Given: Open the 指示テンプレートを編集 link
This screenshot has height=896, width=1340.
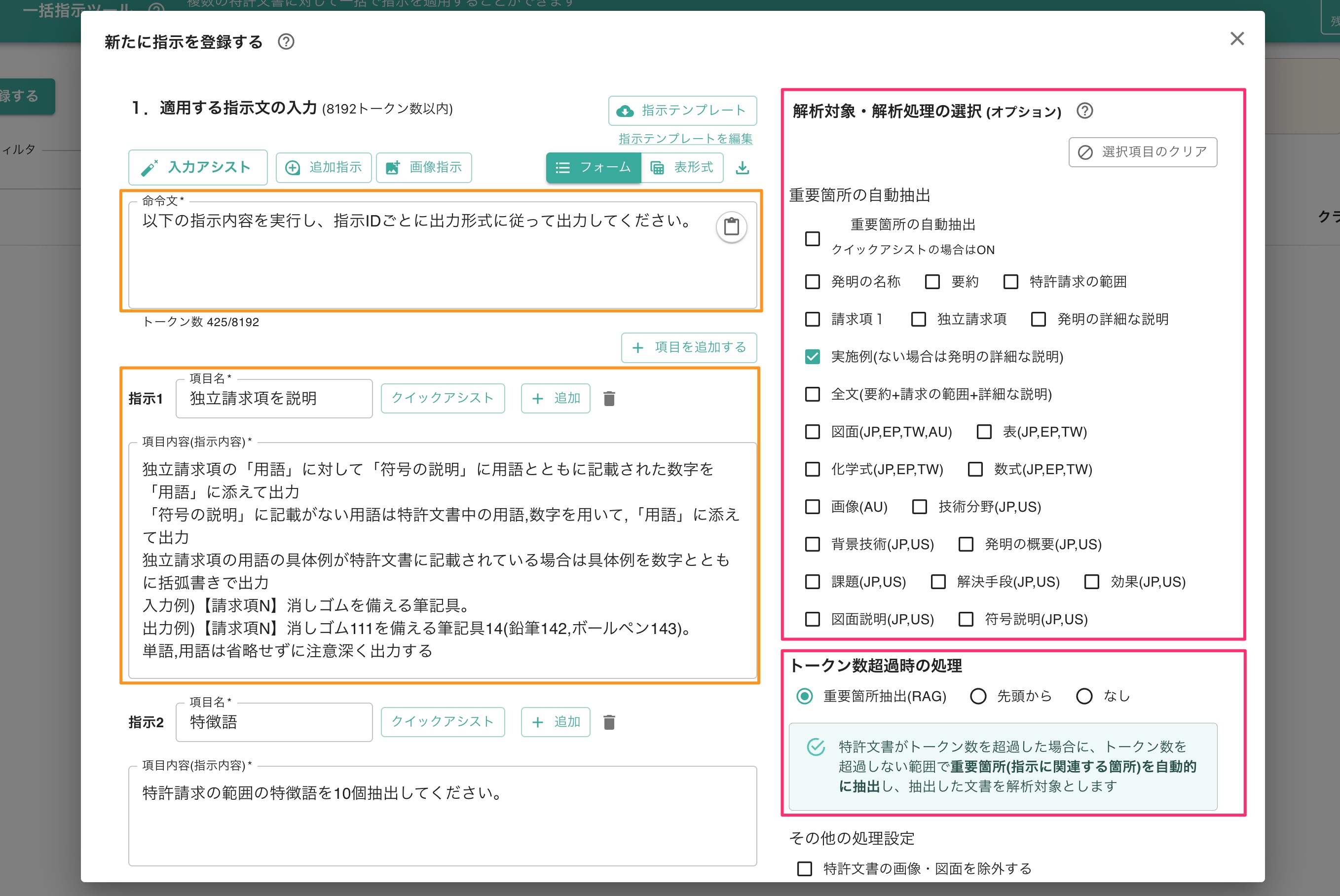Looking at the screenshot, I should (685, 139).
